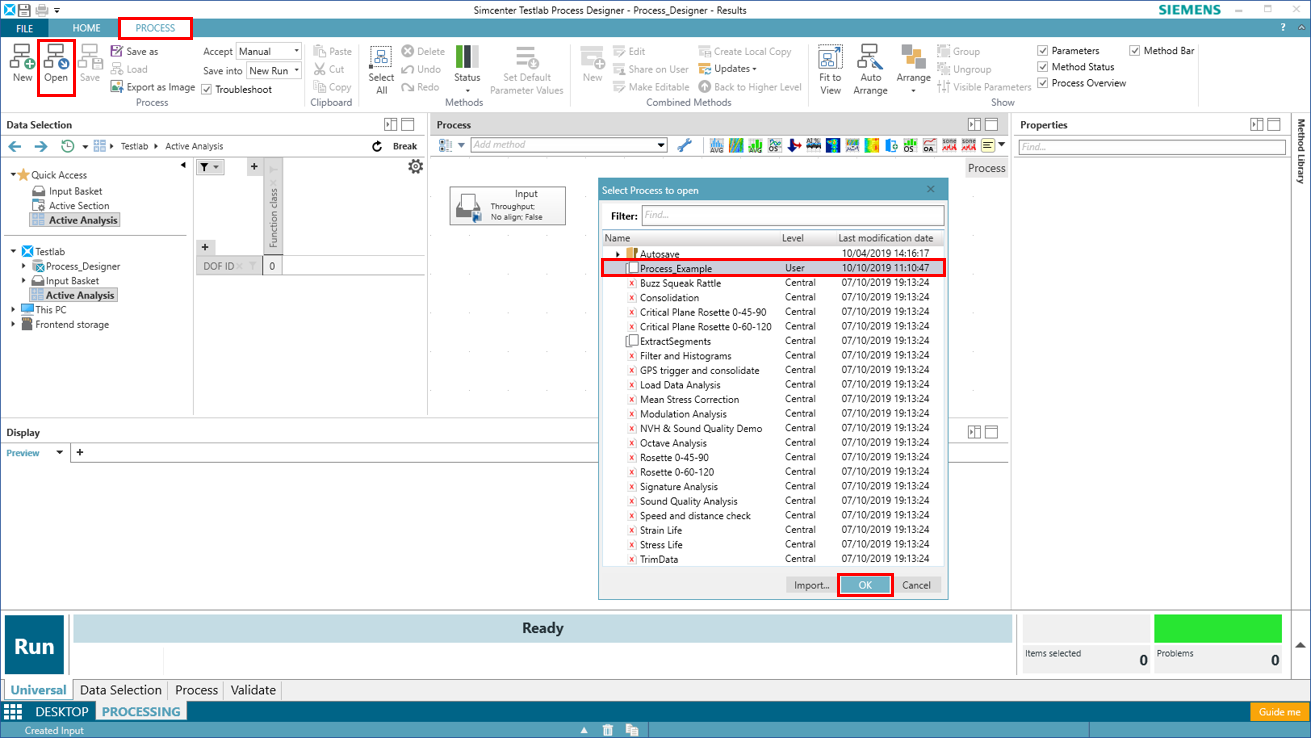
Task: Click the Import... button
Action: pos(811,585)
